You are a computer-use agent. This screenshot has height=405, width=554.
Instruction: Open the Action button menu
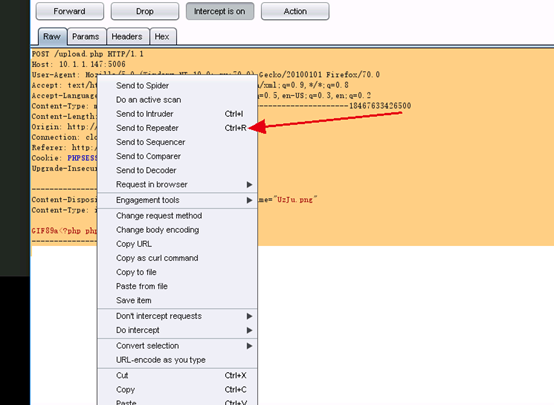(x=295, y=11)
